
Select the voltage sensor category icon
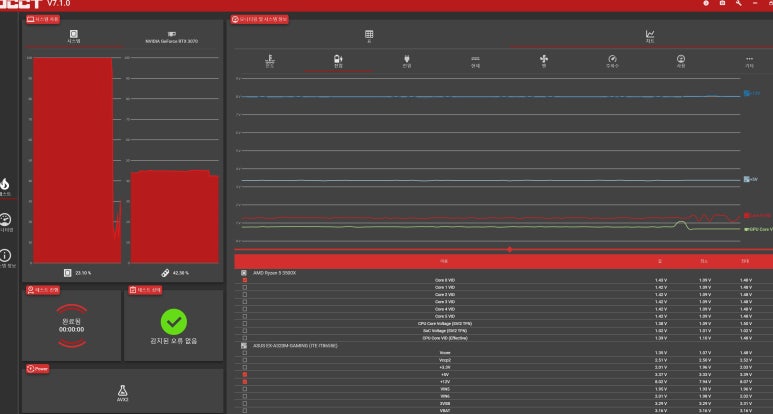(338, 62)
